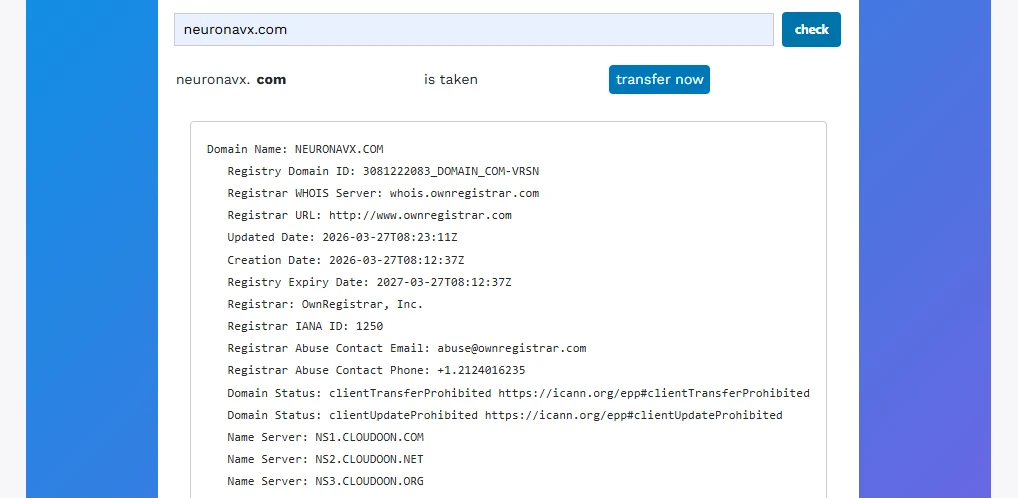Click the transfer now button
The width and height of the screenshot is (1018, 498).
pos(659,79)
